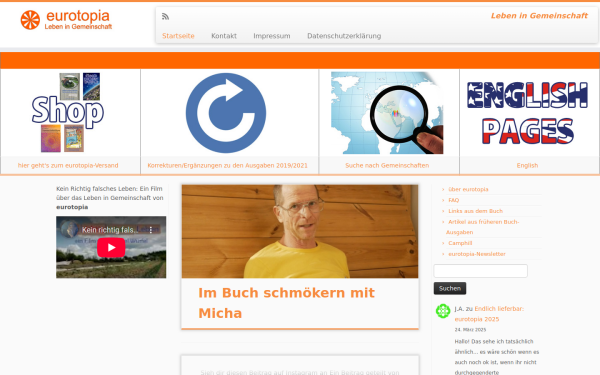This screenshot has height=375, width=600.
Task: Open the eurotopia logo home link
Action: (x=66, y=20)
